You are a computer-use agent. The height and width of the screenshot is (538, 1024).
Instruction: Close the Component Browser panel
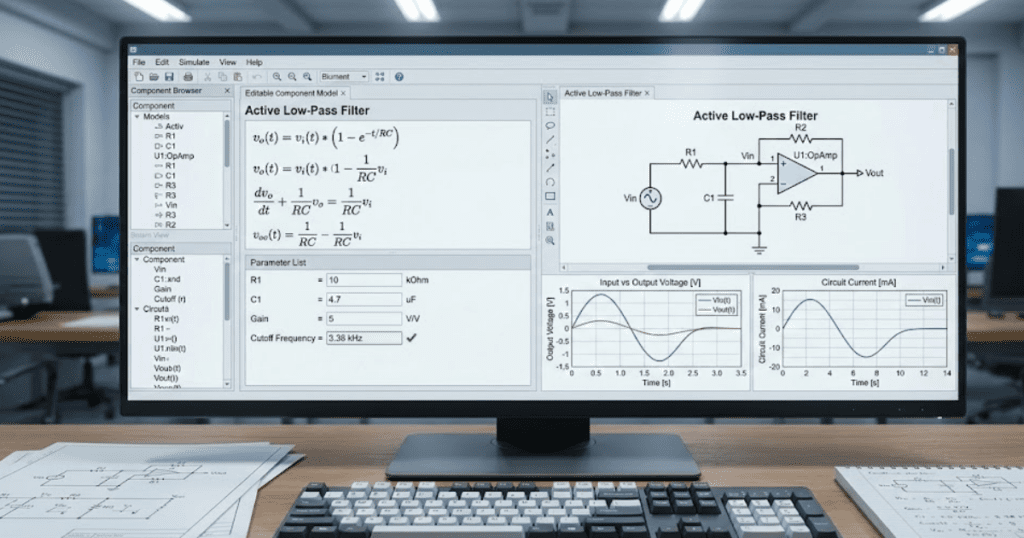[x=228, y=91]
